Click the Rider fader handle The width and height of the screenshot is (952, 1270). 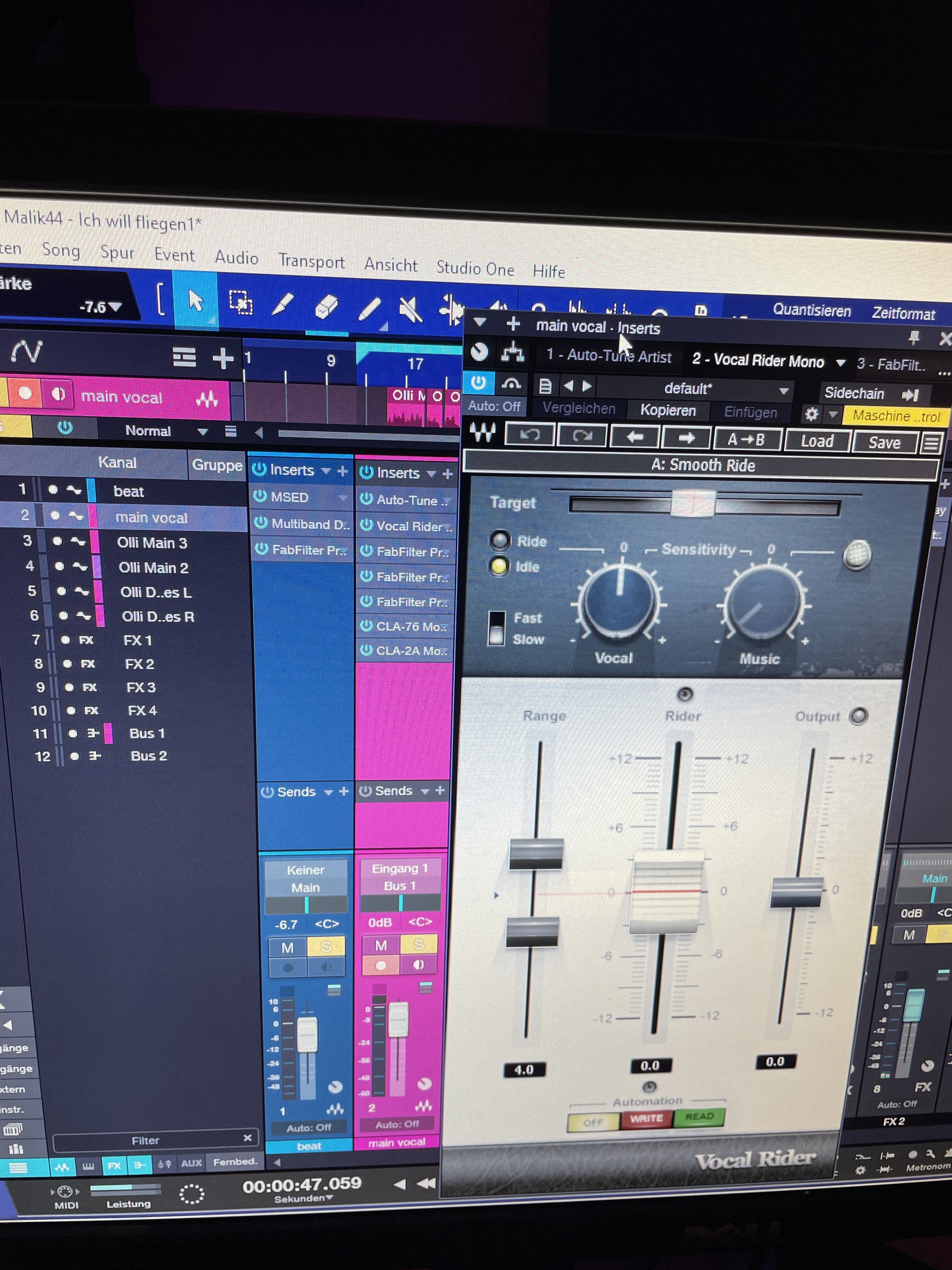(667, 892)
